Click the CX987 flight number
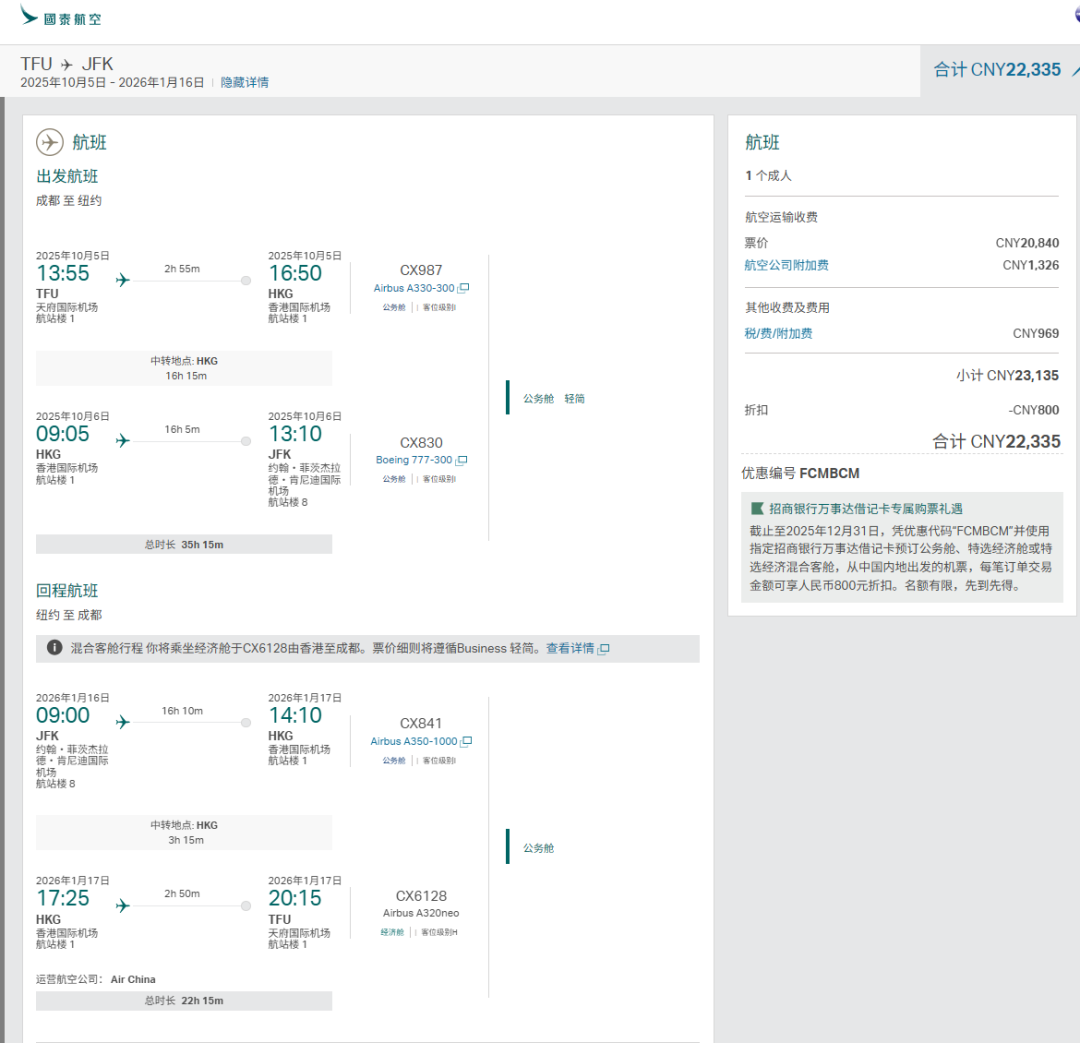 420,270
